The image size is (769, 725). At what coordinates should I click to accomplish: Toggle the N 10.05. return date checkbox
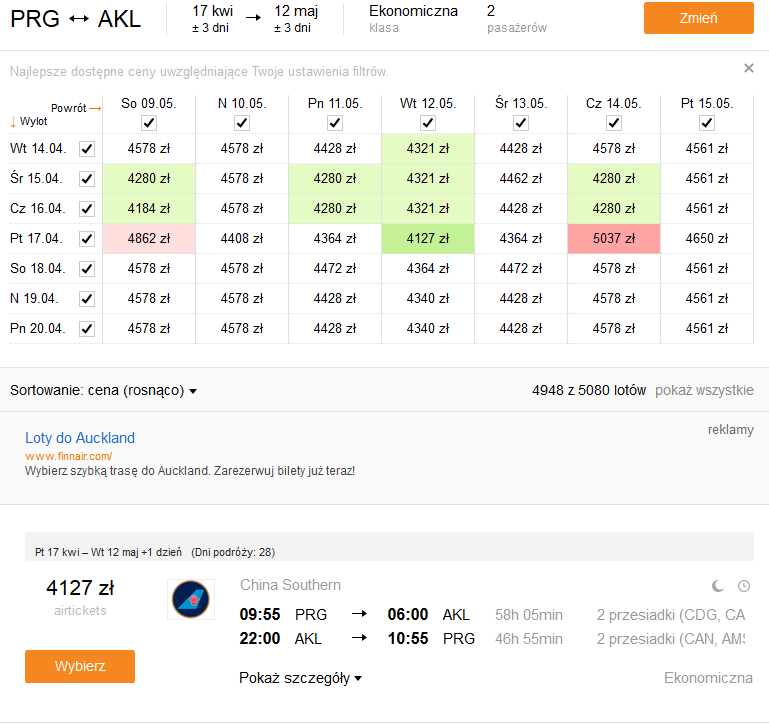click(242, 123)
